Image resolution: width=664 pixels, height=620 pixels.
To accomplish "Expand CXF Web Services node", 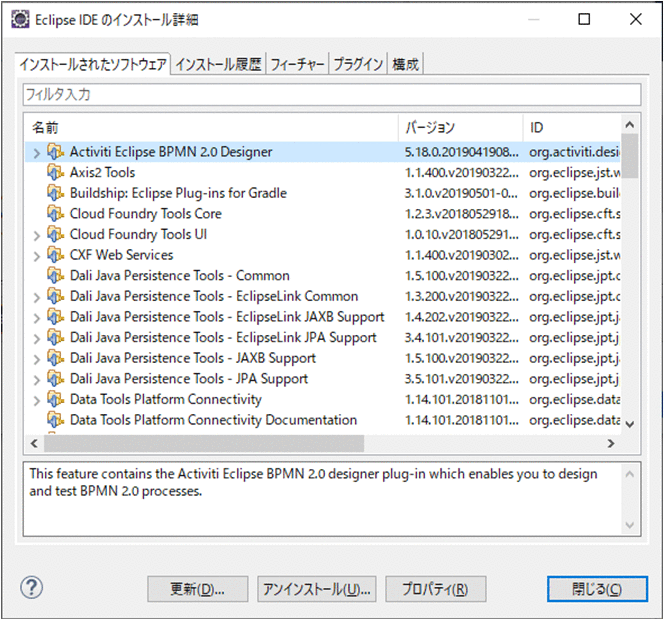I will point(37,256).
